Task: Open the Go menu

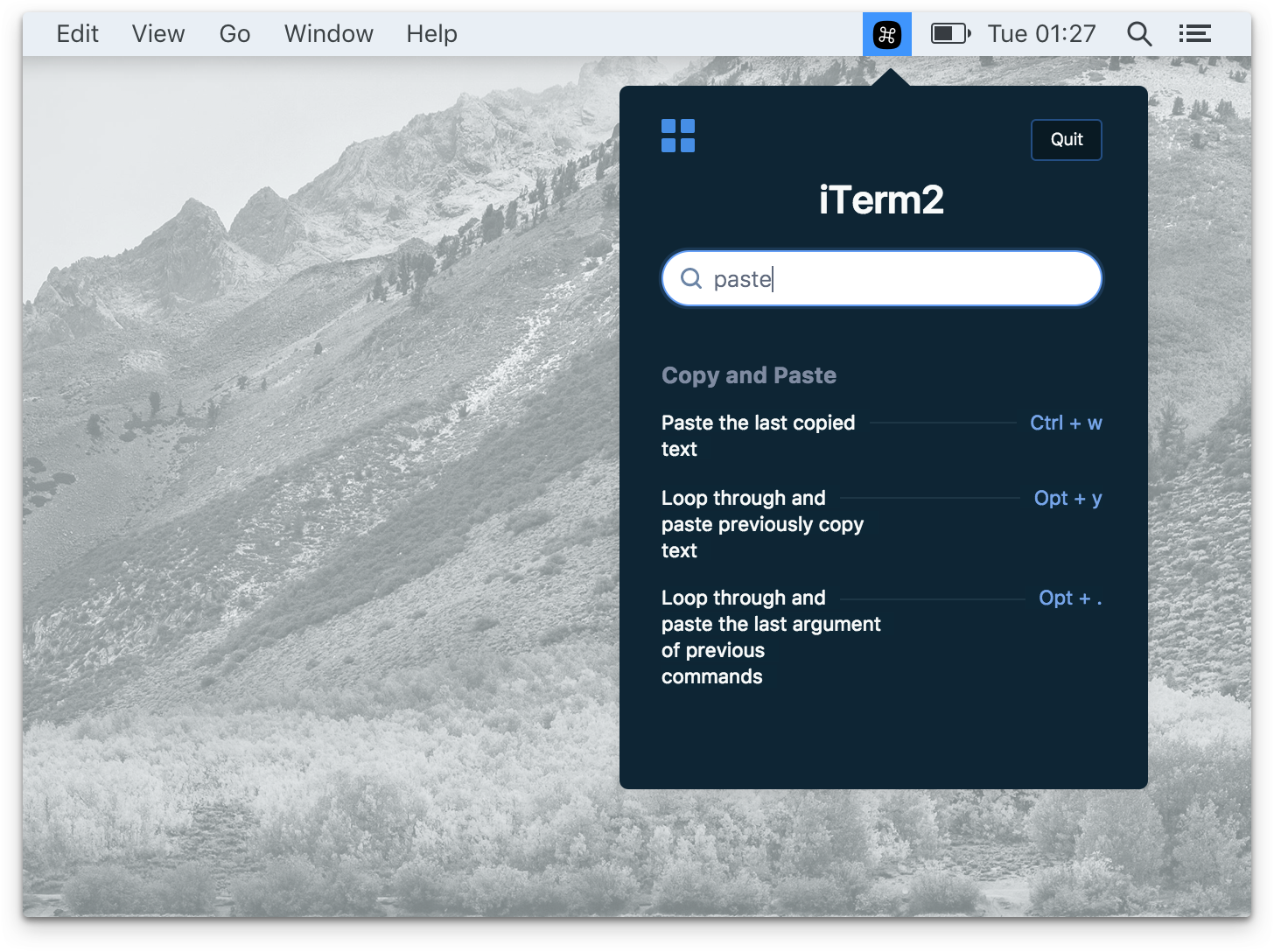Action: 234,34
